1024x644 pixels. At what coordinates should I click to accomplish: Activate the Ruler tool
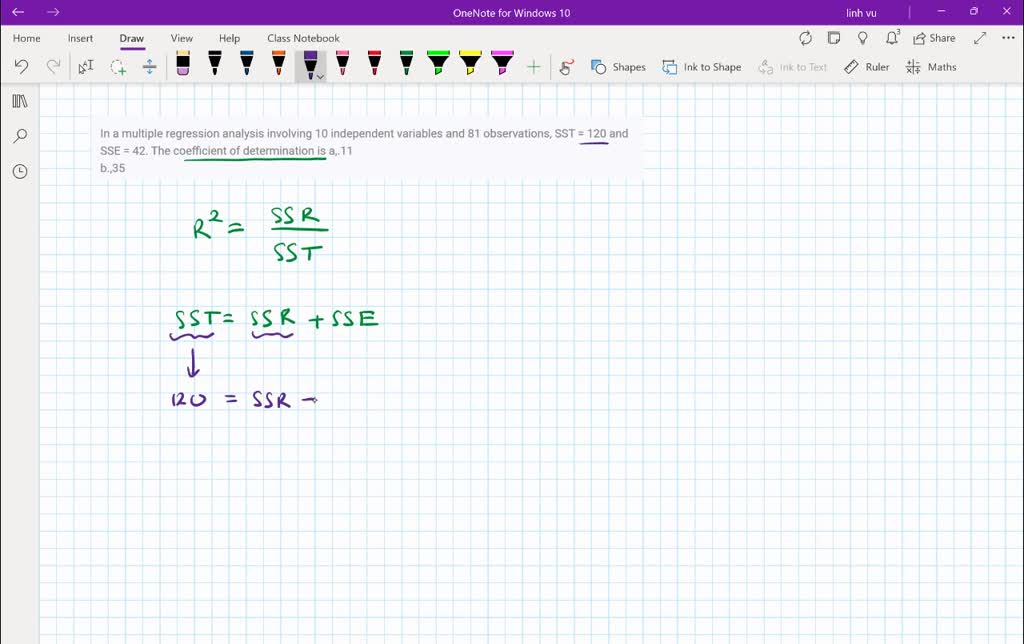click(866, 67)
